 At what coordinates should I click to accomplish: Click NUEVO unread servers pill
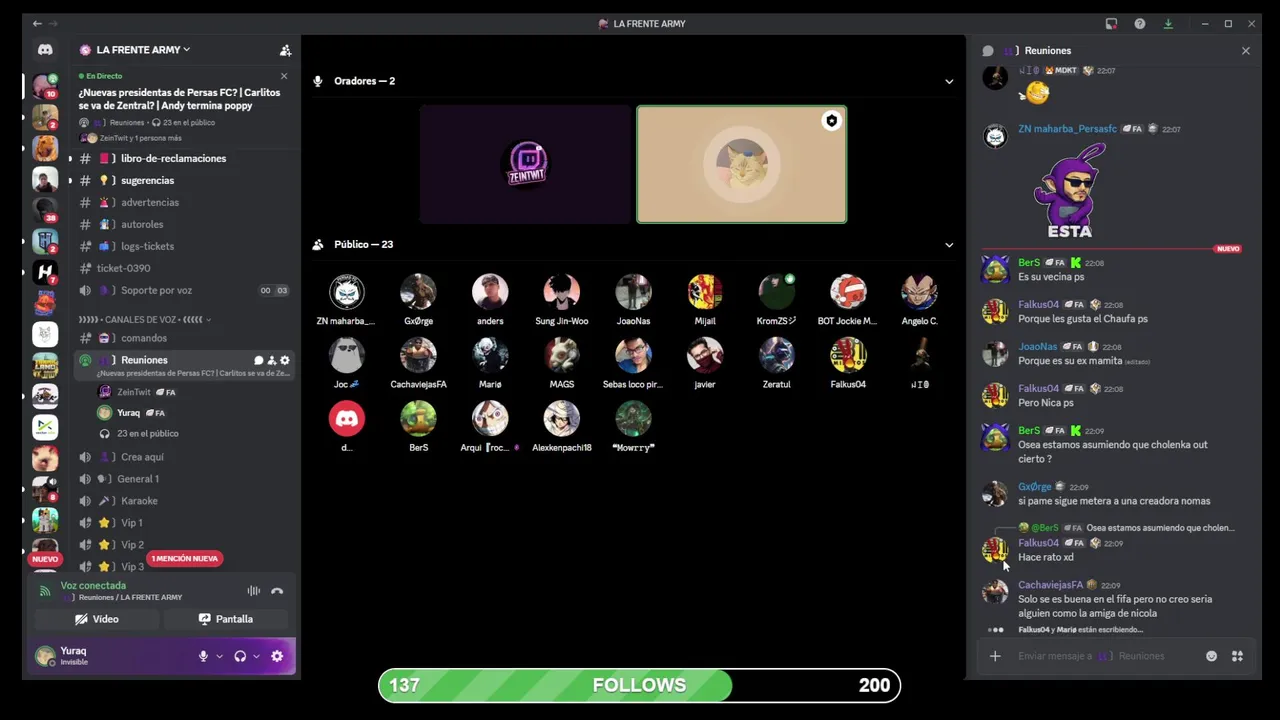click(x=45, y=559)
